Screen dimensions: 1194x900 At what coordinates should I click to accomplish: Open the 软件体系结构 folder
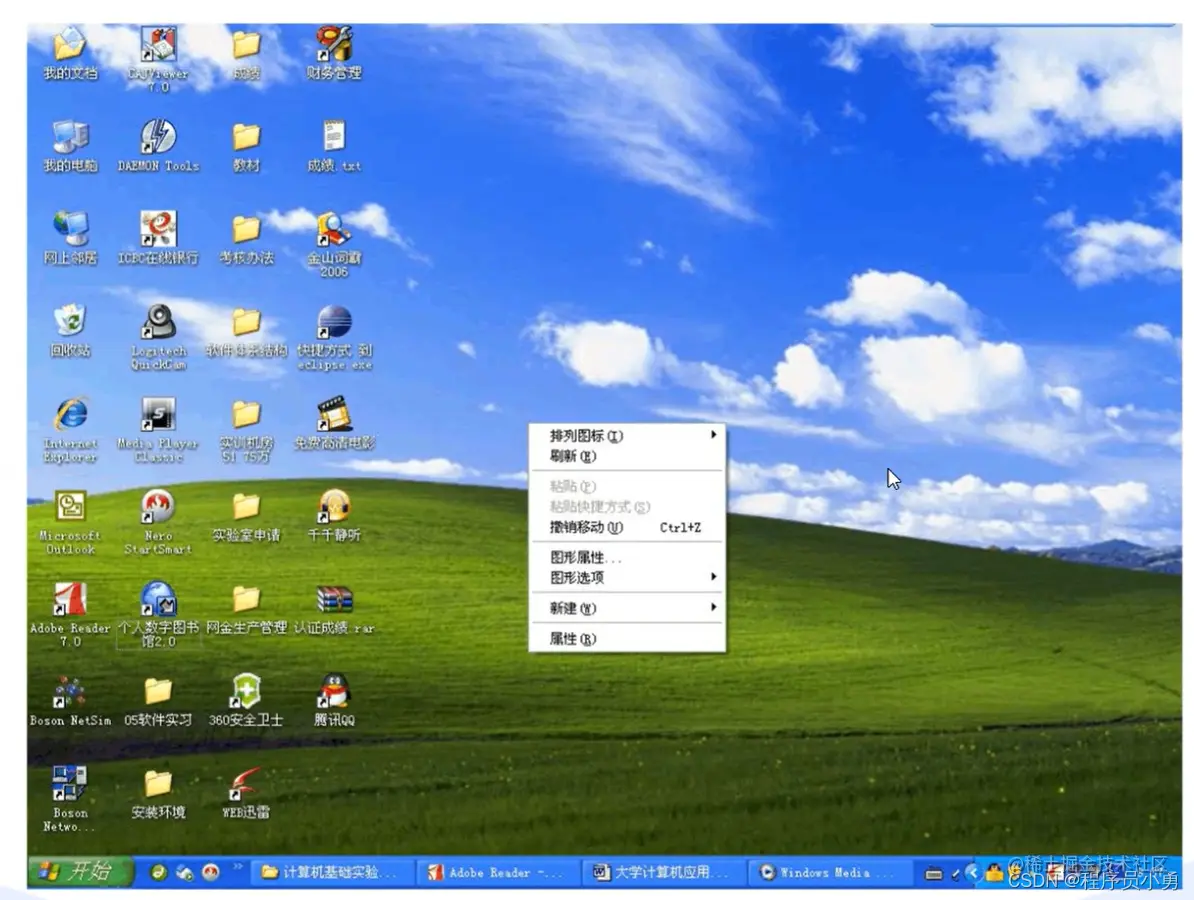tap(246, 331)
